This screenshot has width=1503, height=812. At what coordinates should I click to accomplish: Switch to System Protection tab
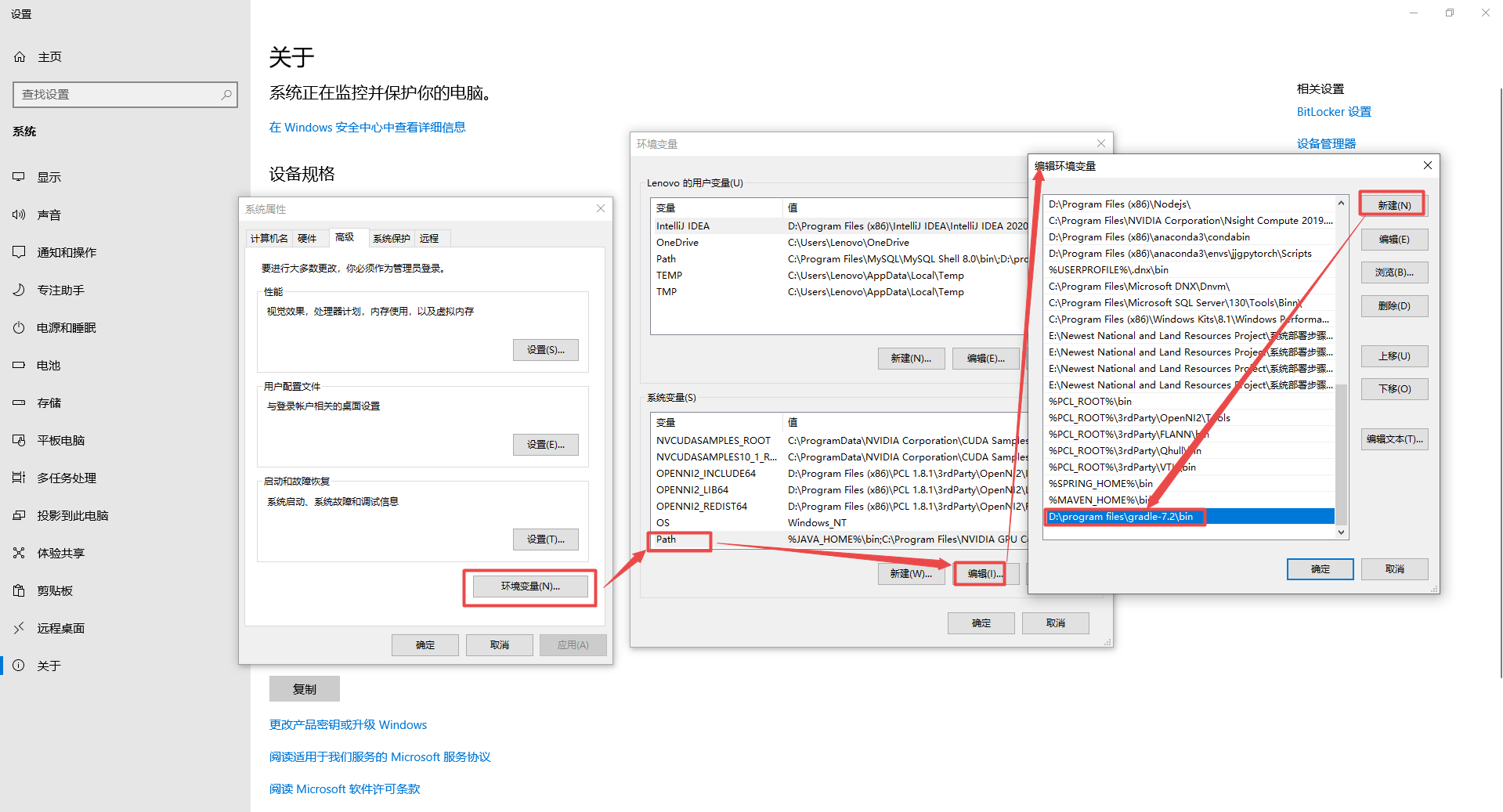(392, 238)
